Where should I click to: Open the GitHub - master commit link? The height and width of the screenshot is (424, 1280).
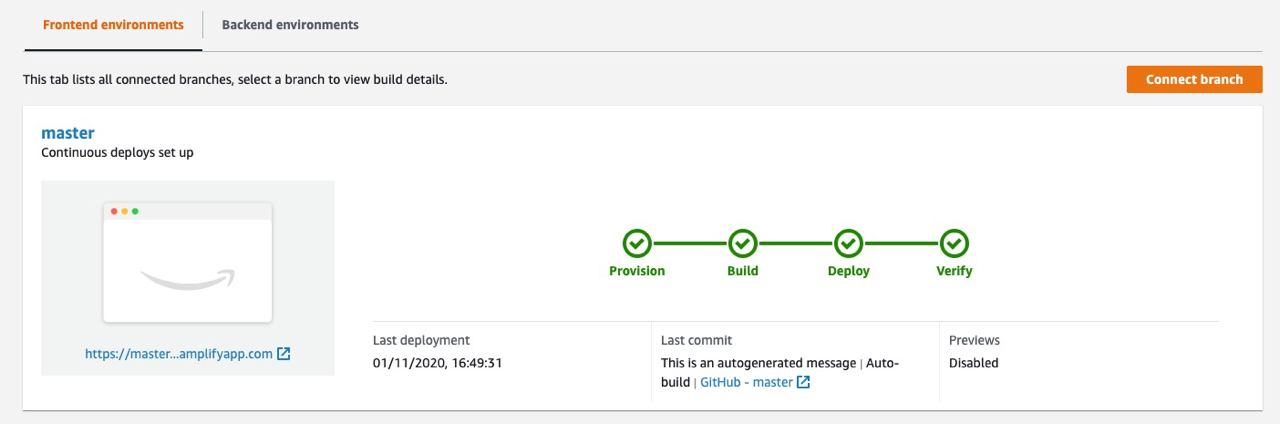pyautogui.click(x=746, y=382)
